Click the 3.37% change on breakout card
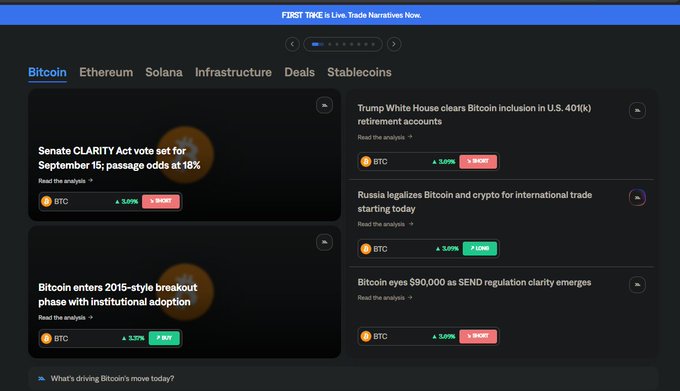The image size is (680, 391). click(133, 338)
